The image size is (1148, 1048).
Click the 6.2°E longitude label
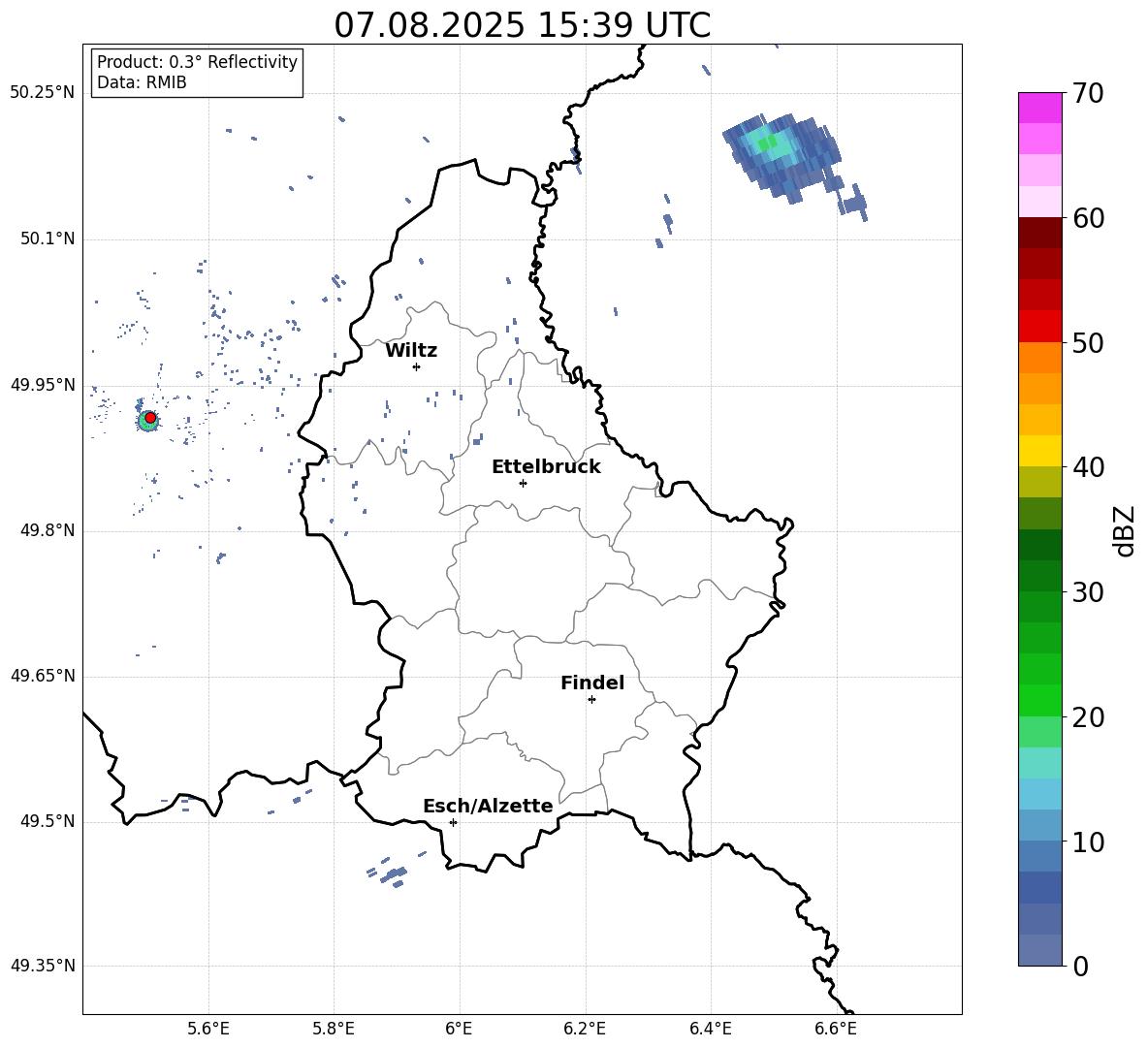(585, 1029)
